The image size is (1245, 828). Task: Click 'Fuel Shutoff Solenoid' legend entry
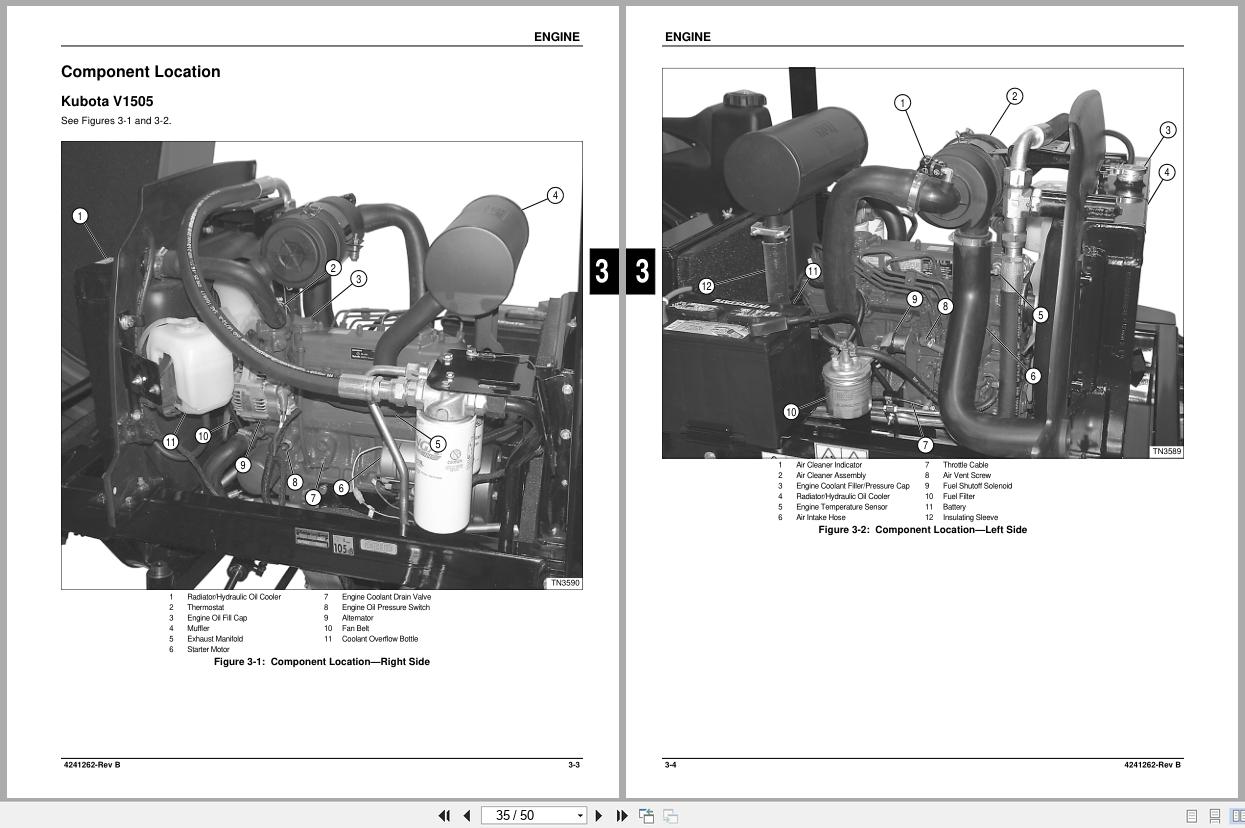[978, 486]
